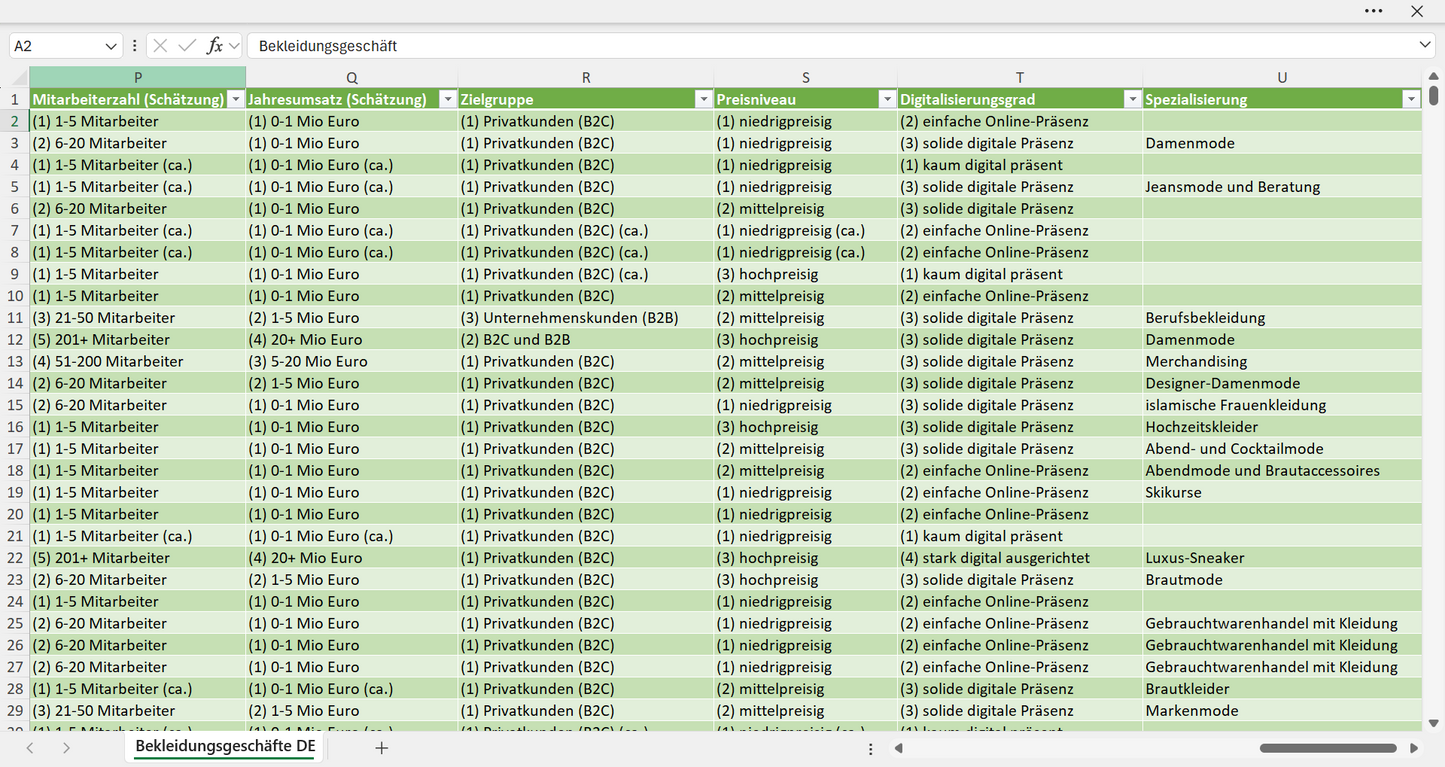Select the Brautmode cell
The width and height of the screenshot is (1445, 767).
click(1282, 580)
